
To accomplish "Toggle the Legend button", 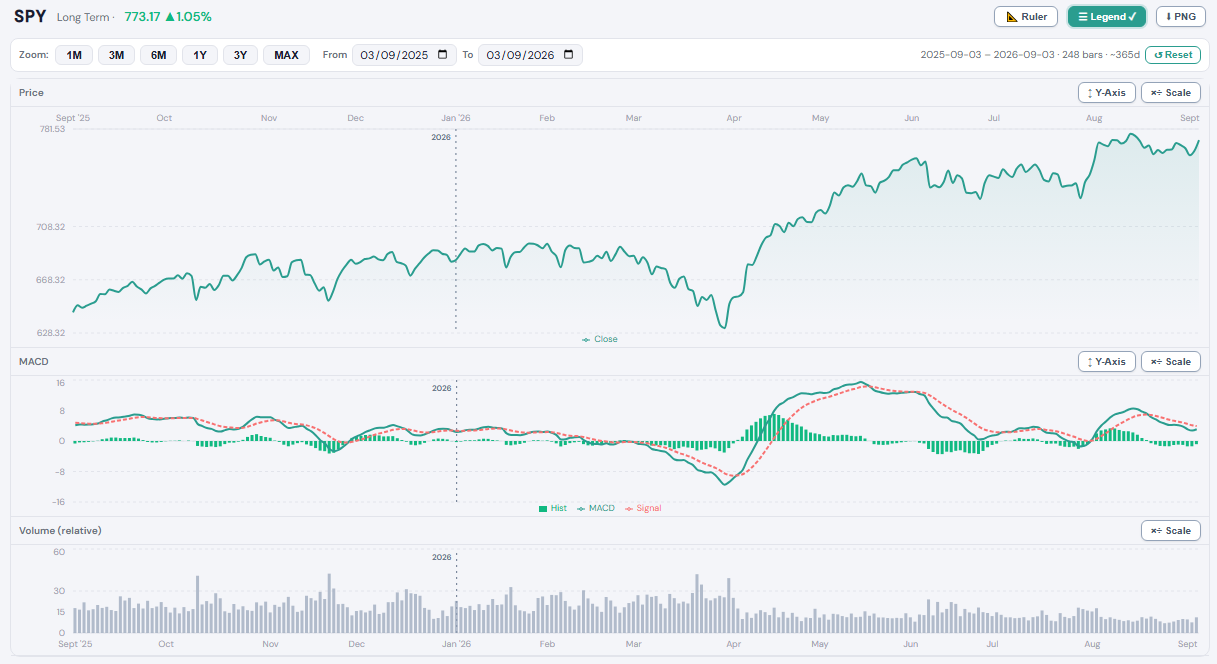I will [x=1106, y=16].
